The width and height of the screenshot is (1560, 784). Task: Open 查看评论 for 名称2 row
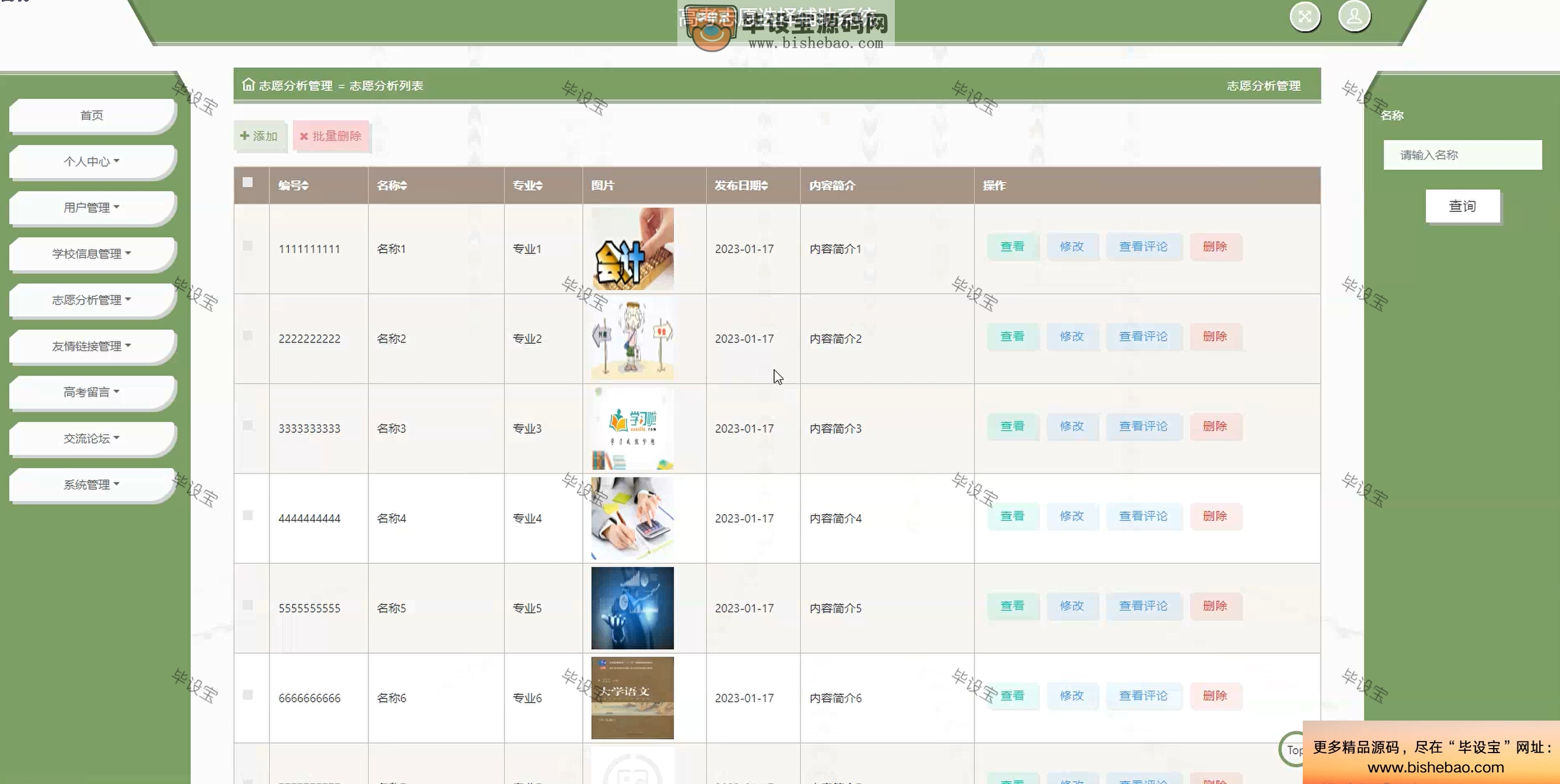pos(1143,336)
